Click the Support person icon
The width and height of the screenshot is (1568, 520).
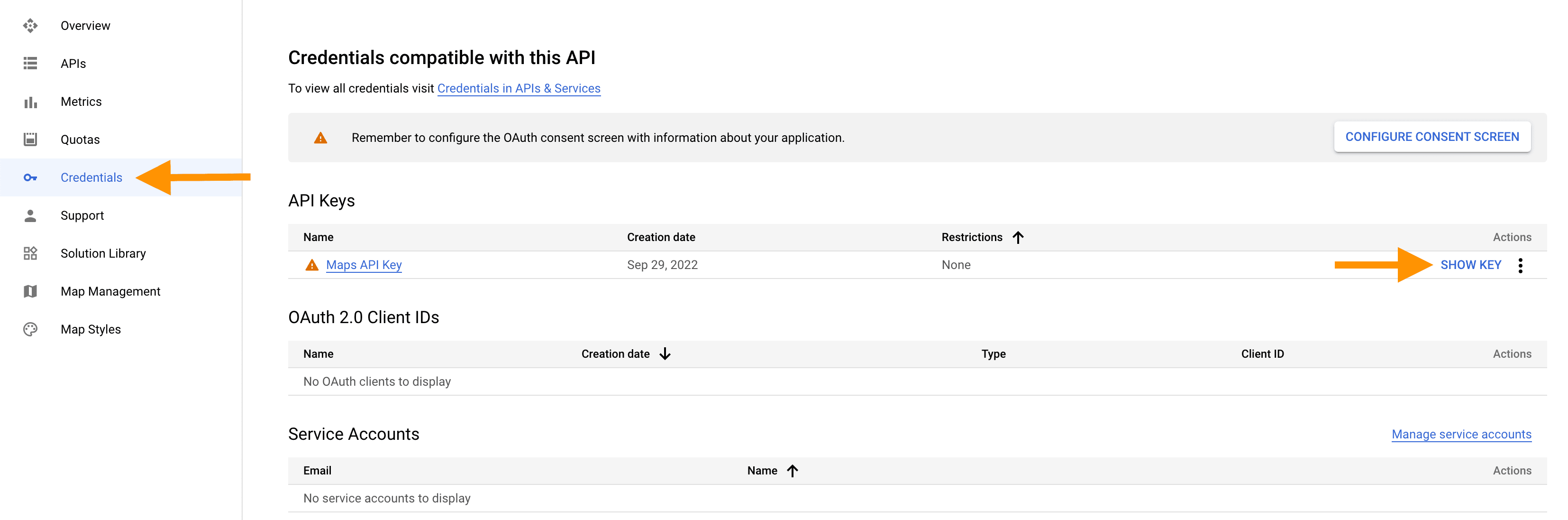click(x=30, y=215)
